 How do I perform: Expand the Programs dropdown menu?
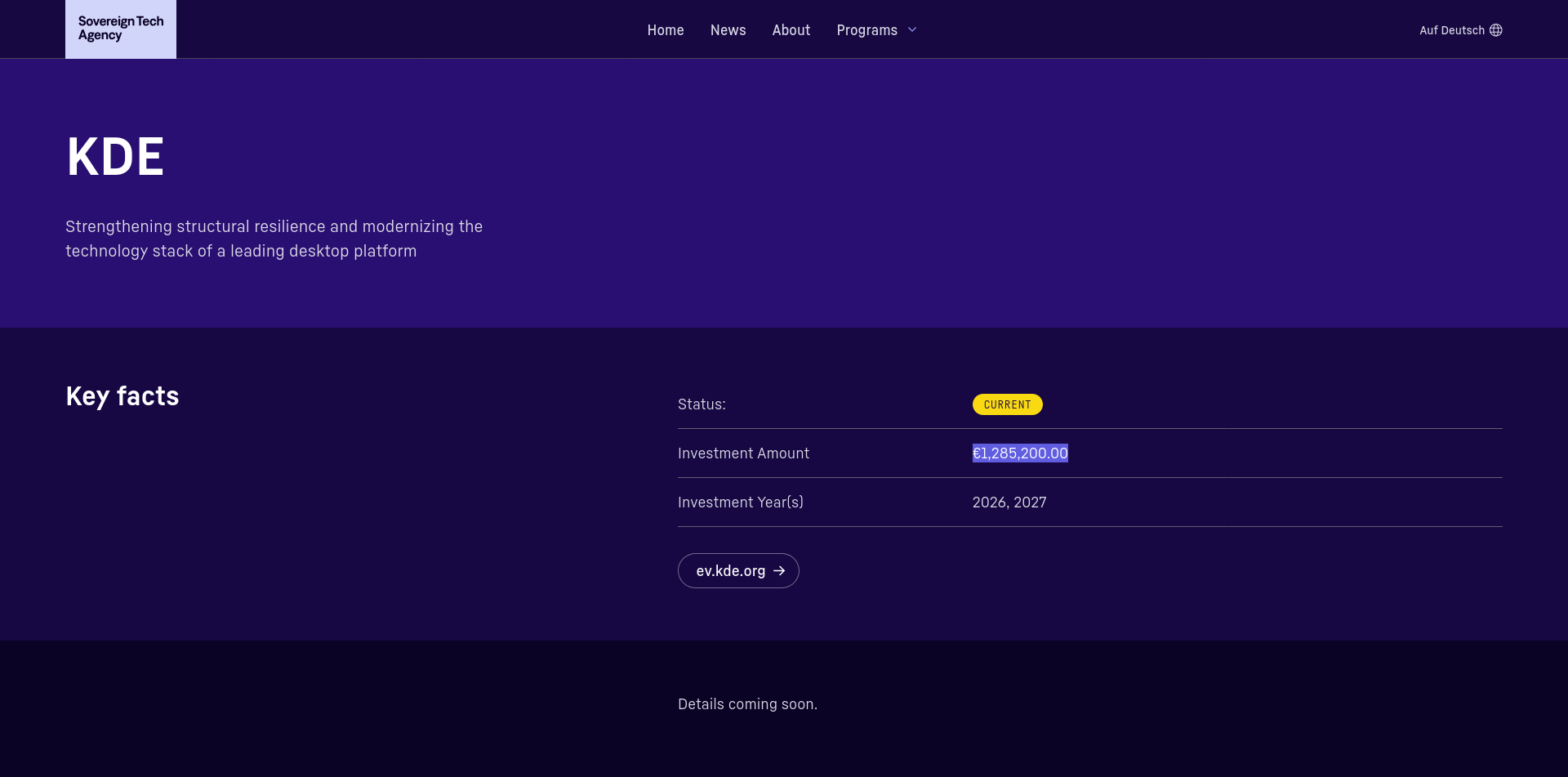(877, 30)
